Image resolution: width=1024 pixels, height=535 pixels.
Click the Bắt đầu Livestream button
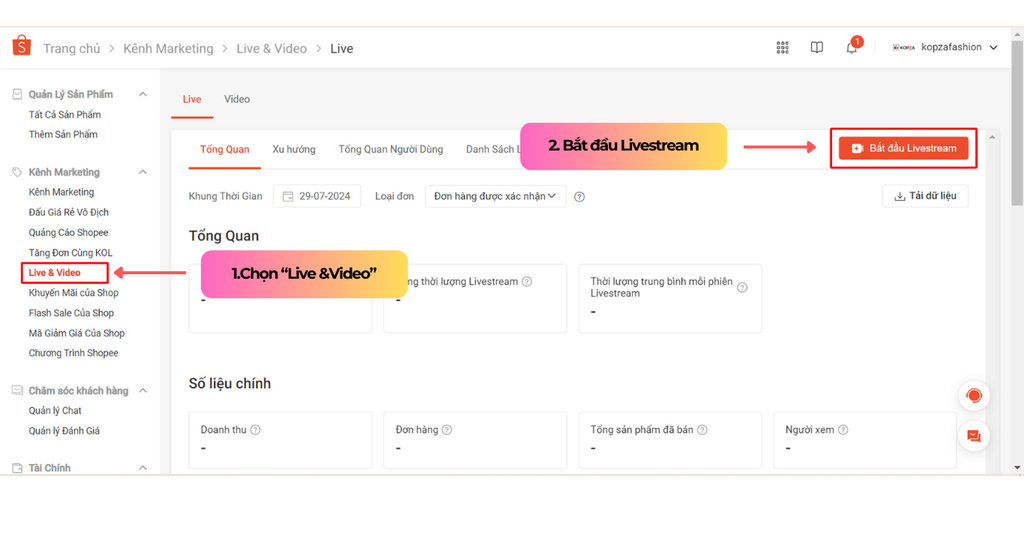pos(904,148)
